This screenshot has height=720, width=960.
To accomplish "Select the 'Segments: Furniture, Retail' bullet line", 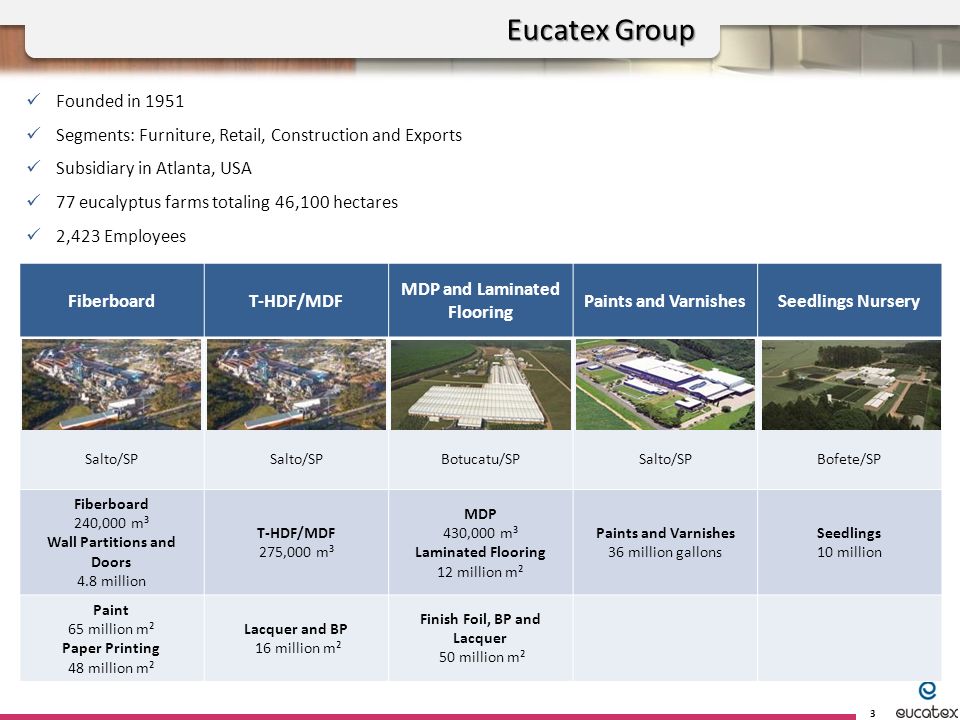I will (259, 135).
